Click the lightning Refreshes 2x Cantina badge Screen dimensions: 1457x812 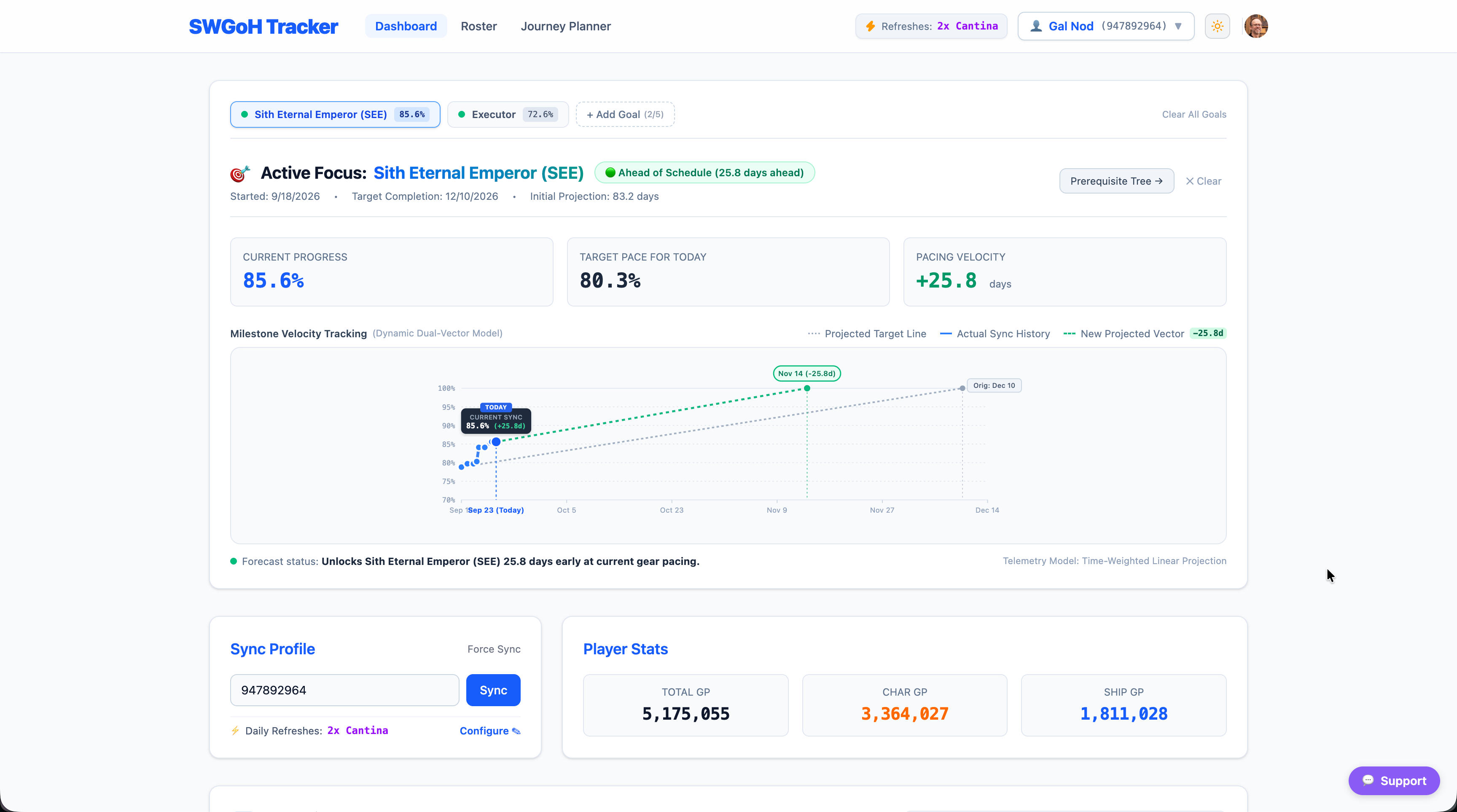click(931, 26)
